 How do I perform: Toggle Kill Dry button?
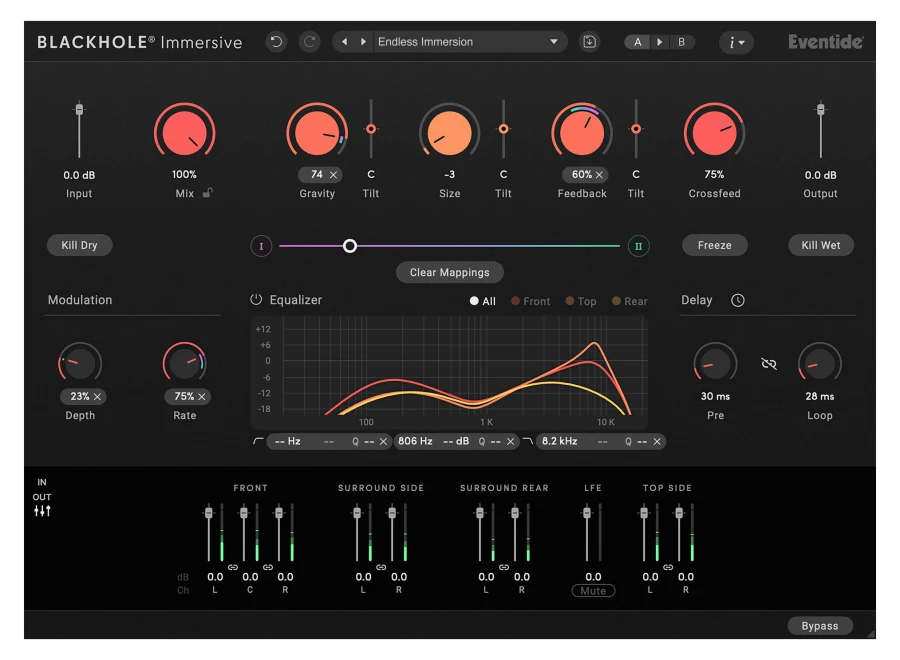pos(79,245)
